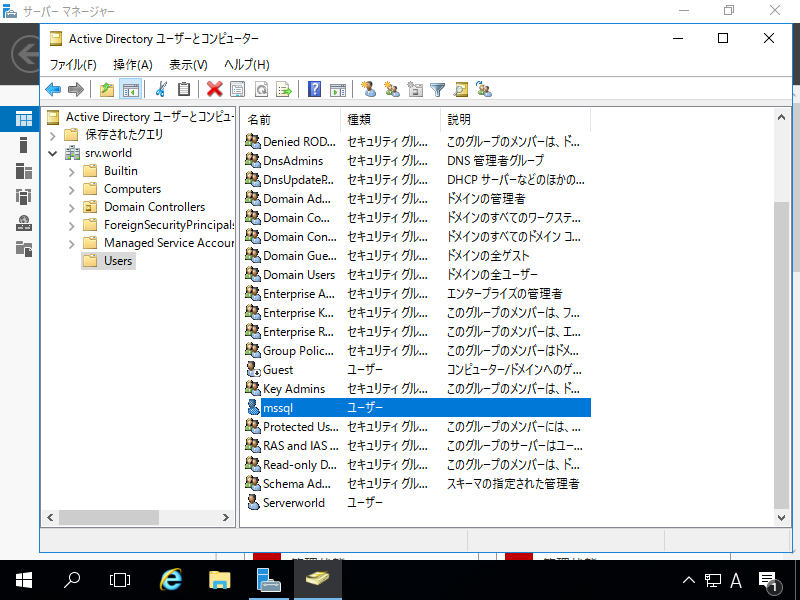Click the vertical scrollbar up arrow in list
This screenshot has width=800, height=600.
781,117
